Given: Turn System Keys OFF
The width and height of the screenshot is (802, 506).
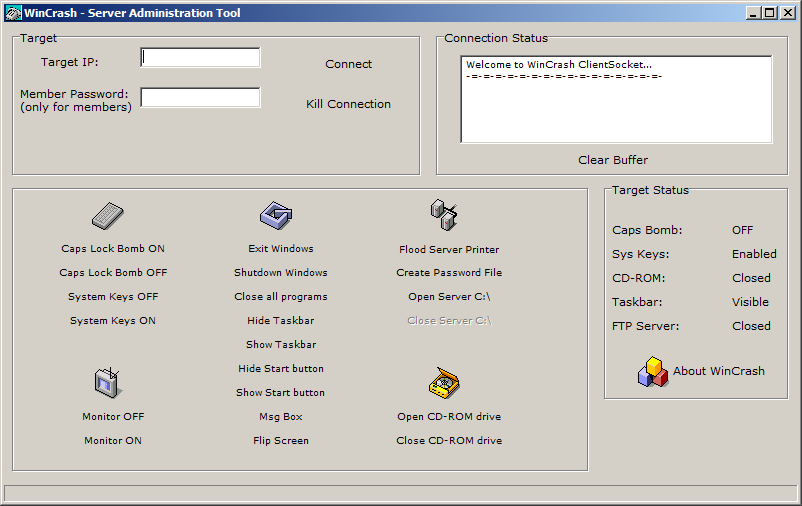Looking at the screenshot, I should [113, 297].
